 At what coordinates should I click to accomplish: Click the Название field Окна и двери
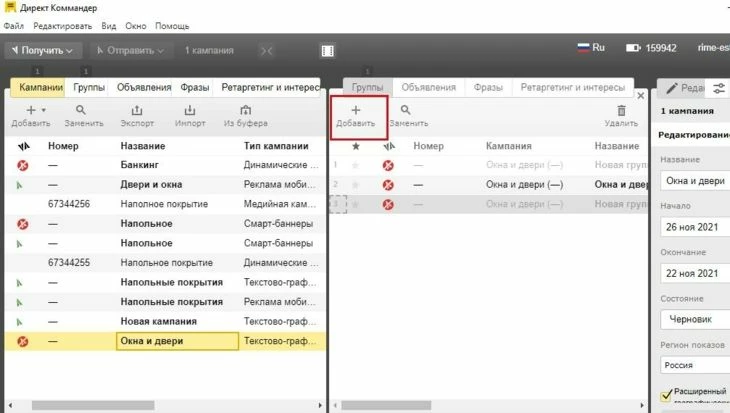tap(695, 181)
